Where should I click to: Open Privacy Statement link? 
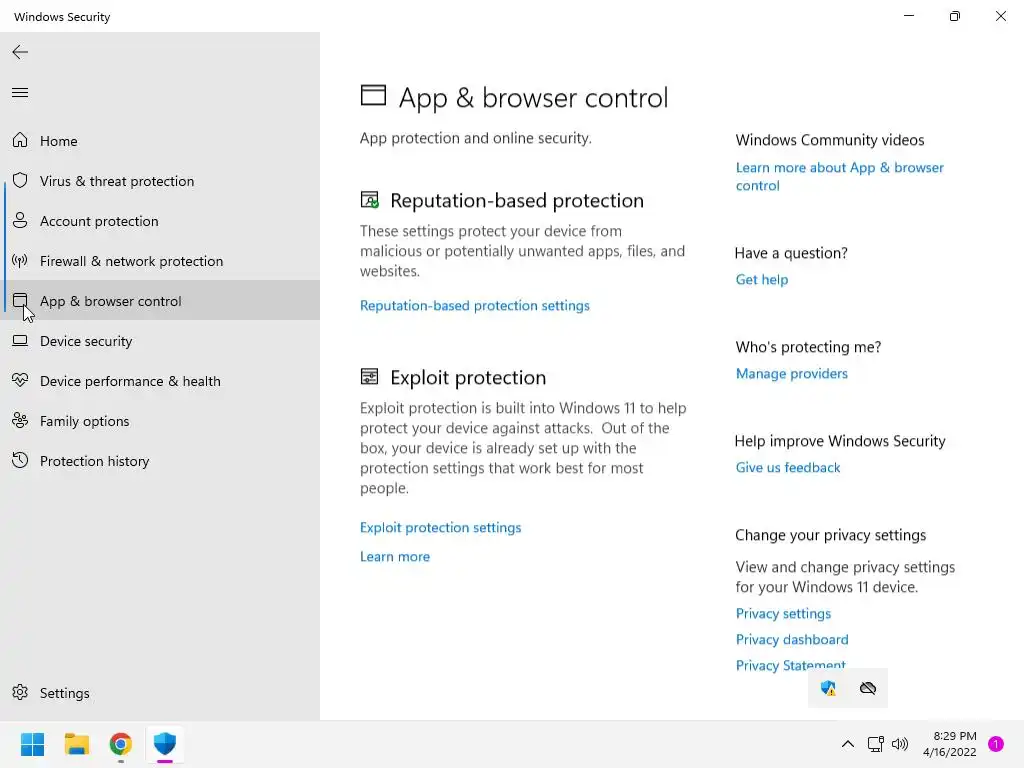point(791,665)
